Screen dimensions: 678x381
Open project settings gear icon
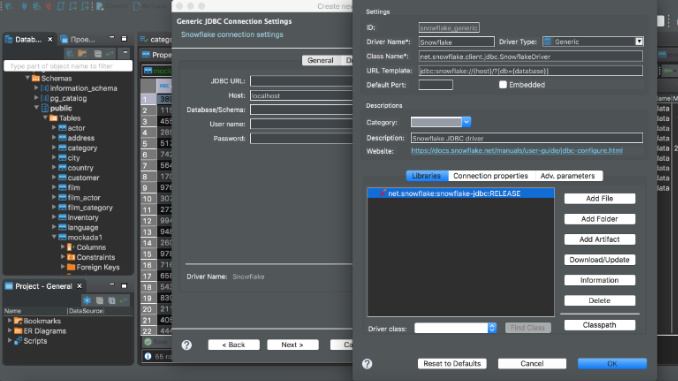87,300
